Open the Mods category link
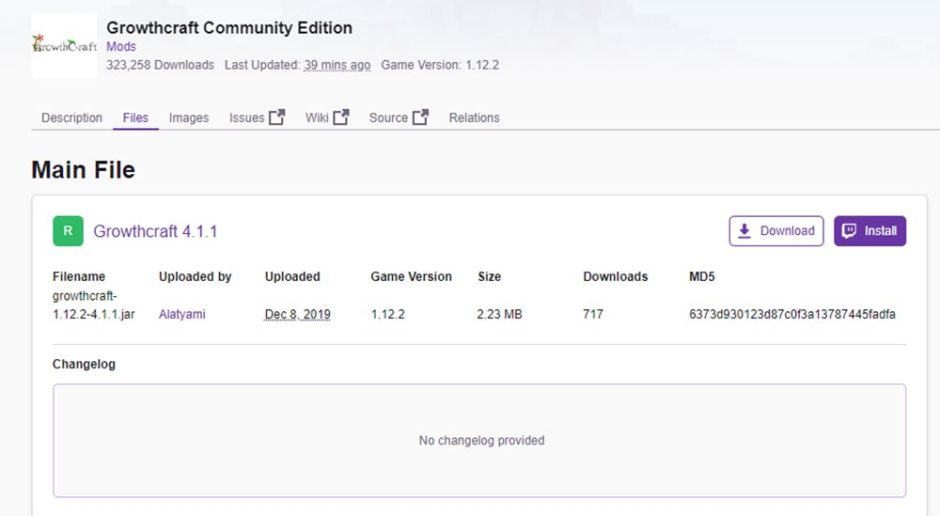This screenshot has height=516, width=940. 121,47
